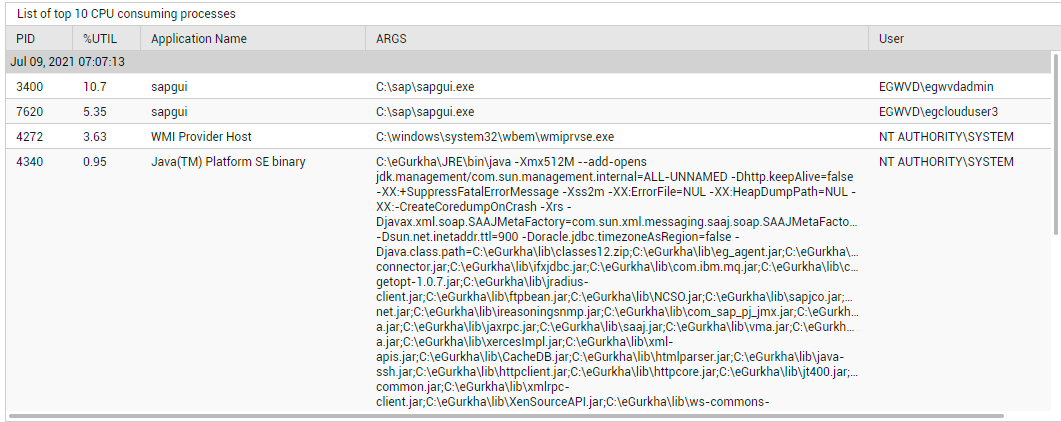Click the horizontal scrollbar at the bottom
The height and width of the screenshot is (422, 1061).
[506, 416]
